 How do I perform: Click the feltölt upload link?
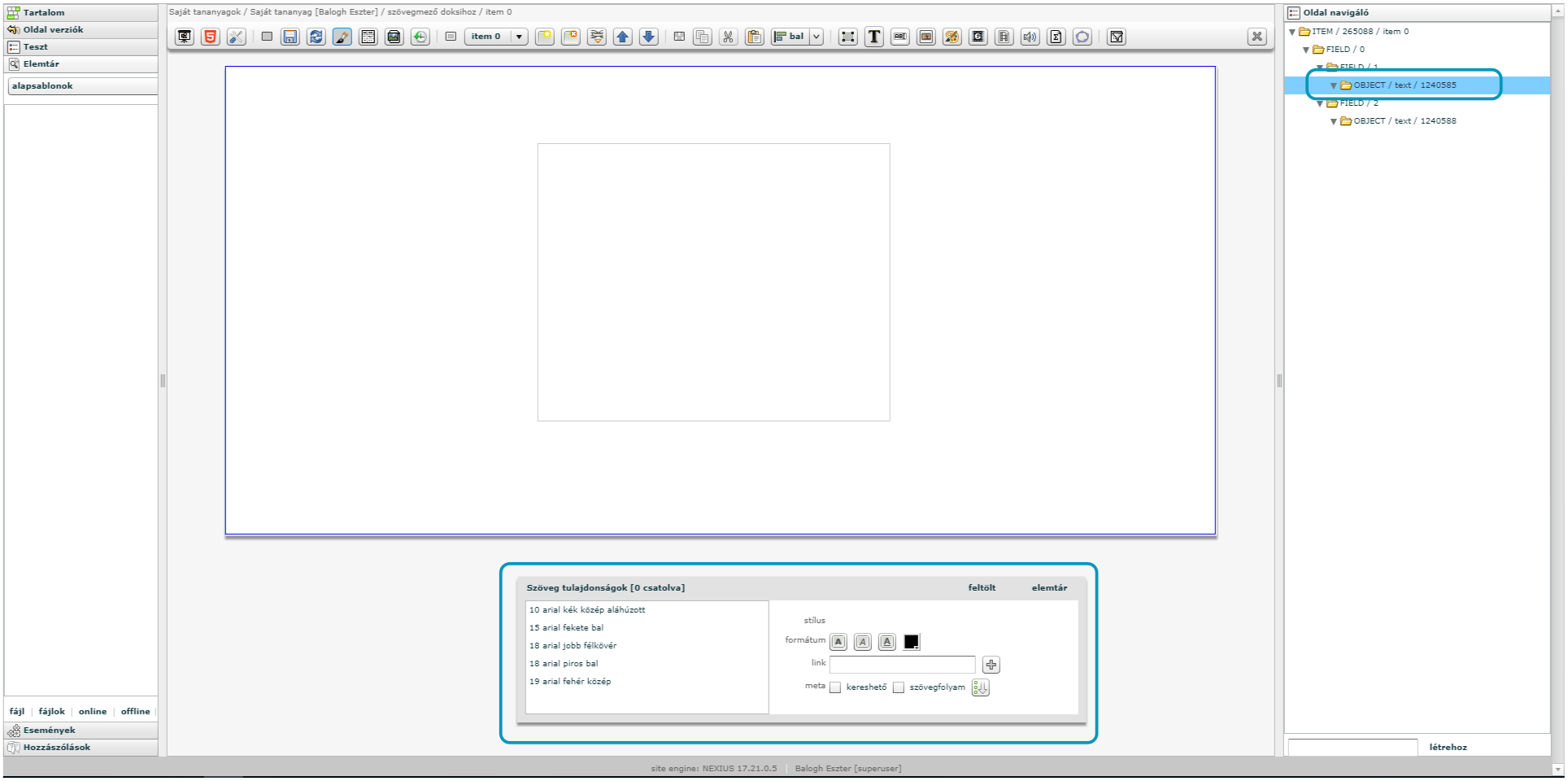pyautogui.click(x=982, y=587)
